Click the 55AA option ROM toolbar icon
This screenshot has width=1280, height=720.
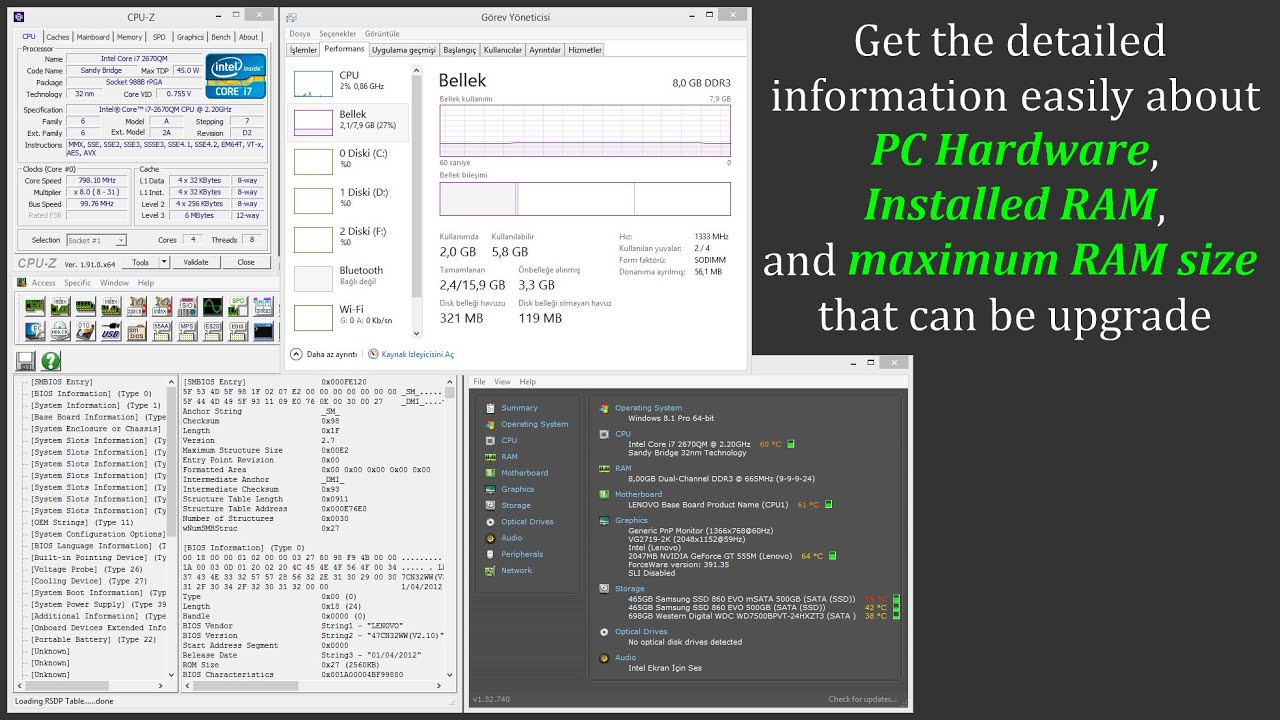tap(162, 331)
